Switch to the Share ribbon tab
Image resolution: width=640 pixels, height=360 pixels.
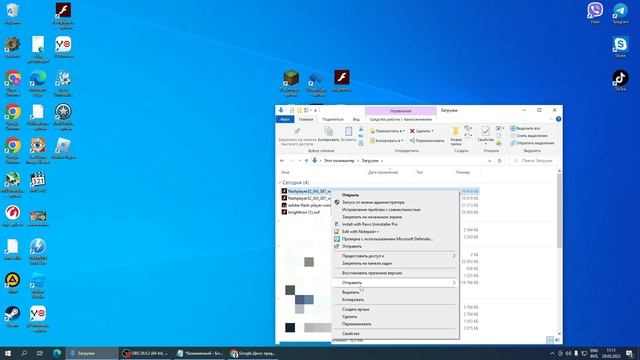pyautogui.click(x=333, y=119)
